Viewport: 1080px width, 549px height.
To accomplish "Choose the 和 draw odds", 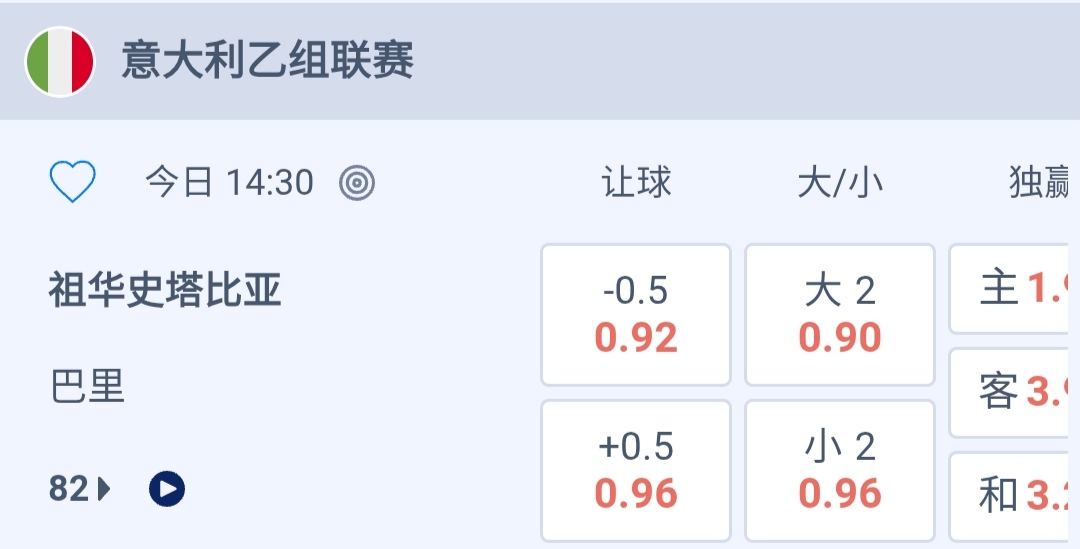I will click(1012, 495).
